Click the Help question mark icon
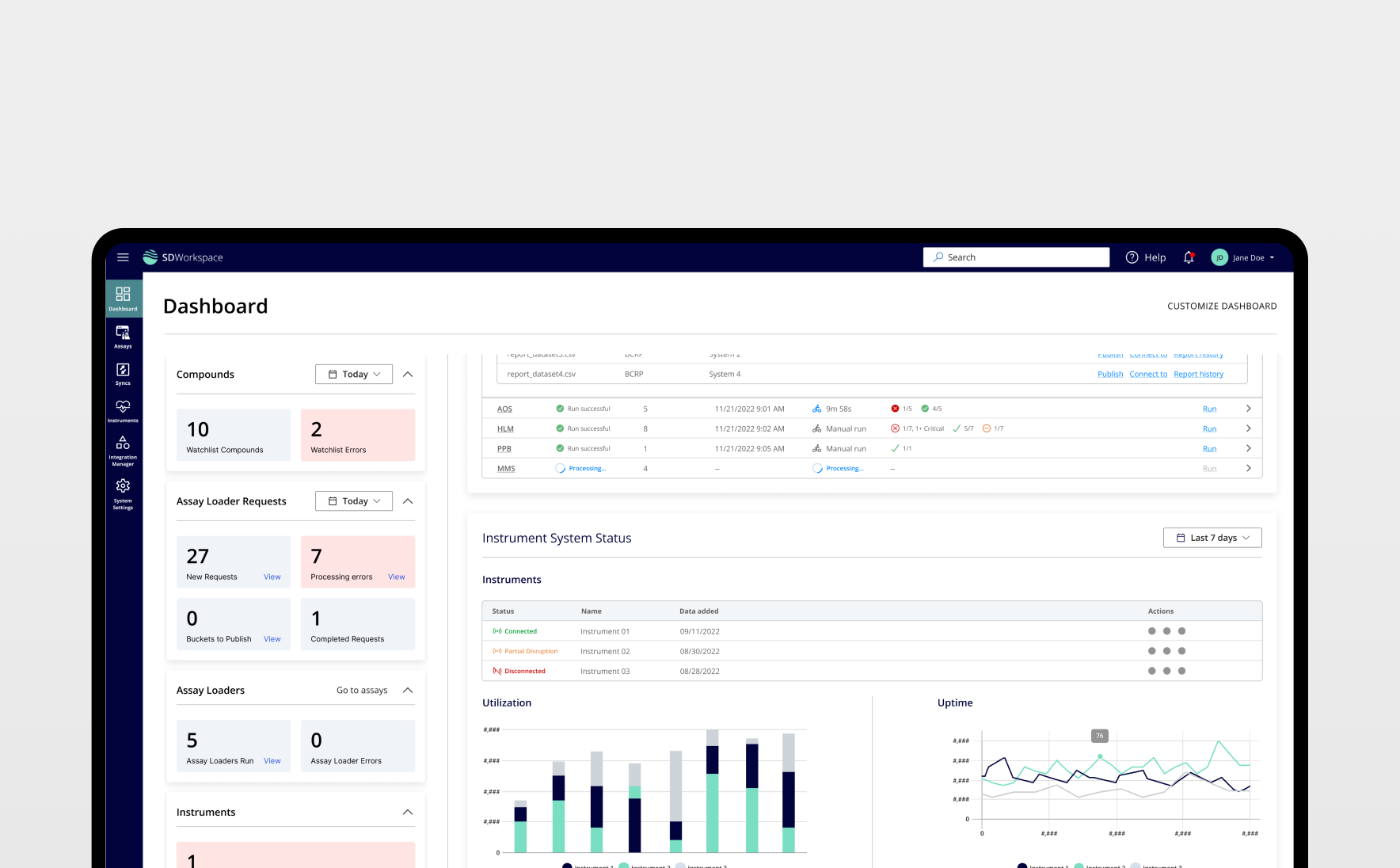The image size is (1400, 868). tap(1132, 257)
